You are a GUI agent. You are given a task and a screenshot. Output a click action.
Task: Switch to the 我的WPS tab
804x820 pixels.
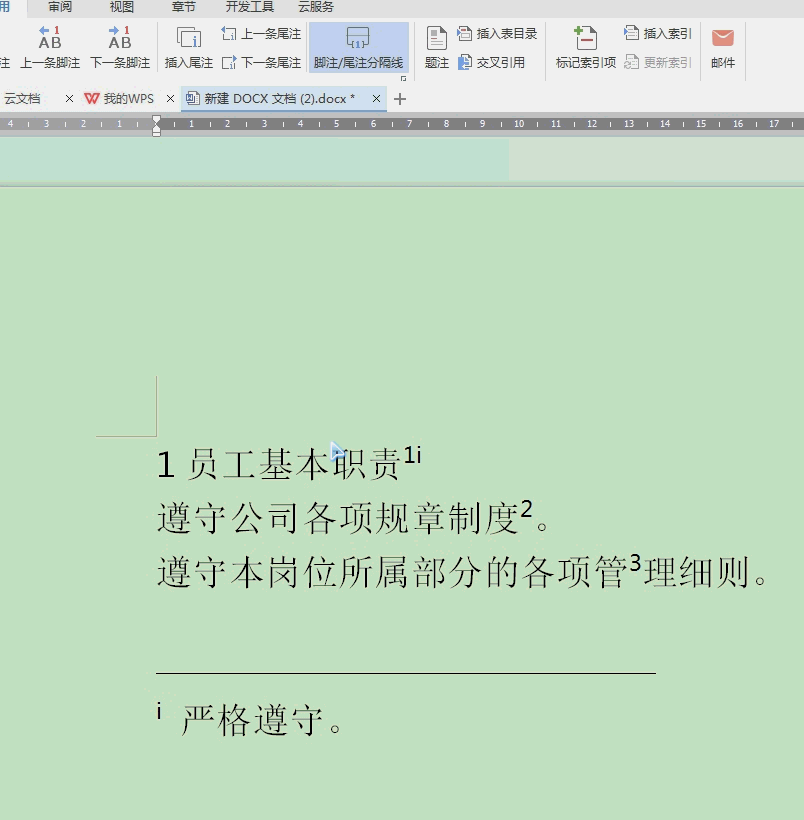click(x=119, y=99)
